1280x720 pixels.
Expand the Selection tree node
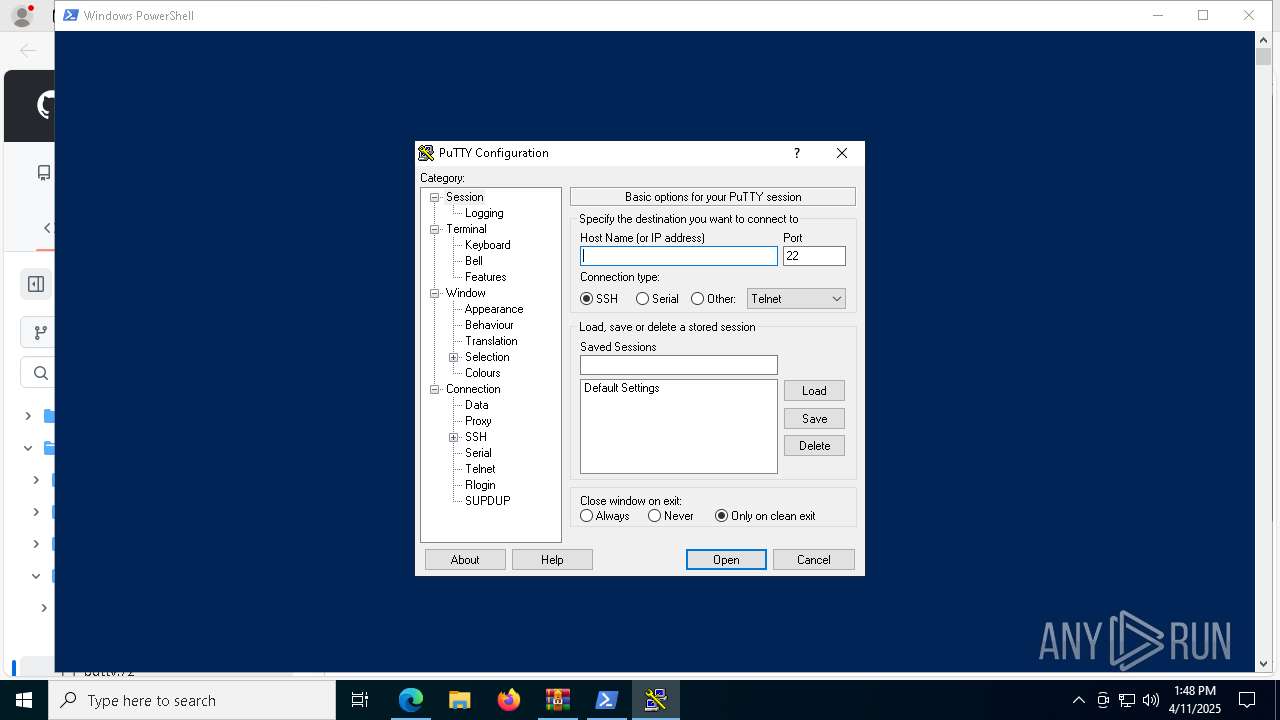coord(454,357)
